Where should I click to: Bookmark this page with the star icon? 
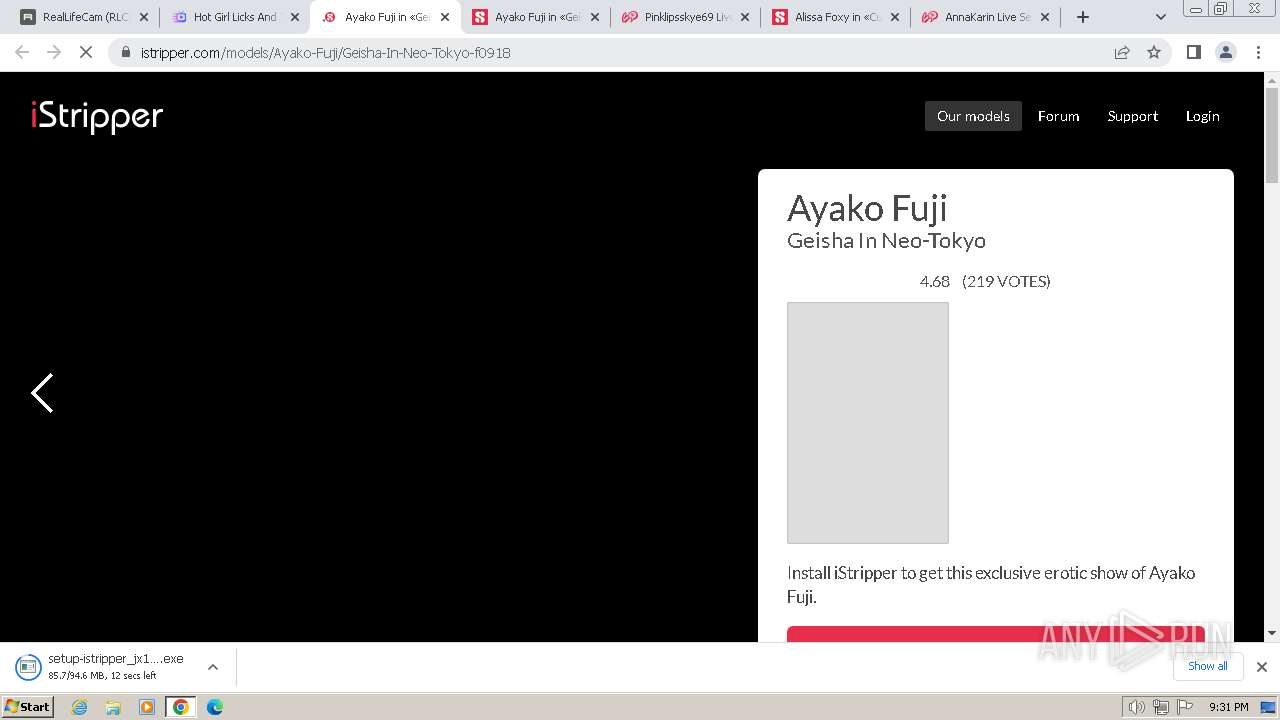(x=1154, y=52)
